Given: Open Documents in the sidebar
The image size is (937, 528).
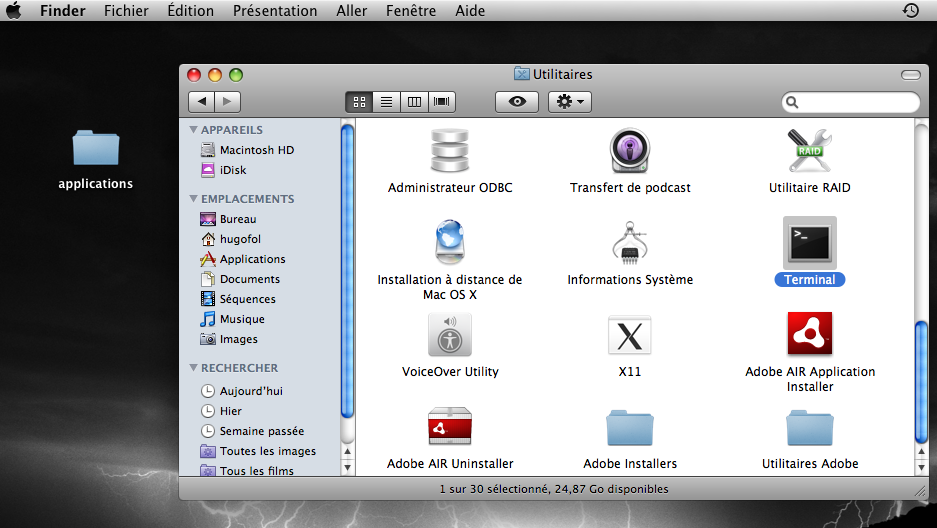Looking at the screenshot, I should (x=240, y=279).
